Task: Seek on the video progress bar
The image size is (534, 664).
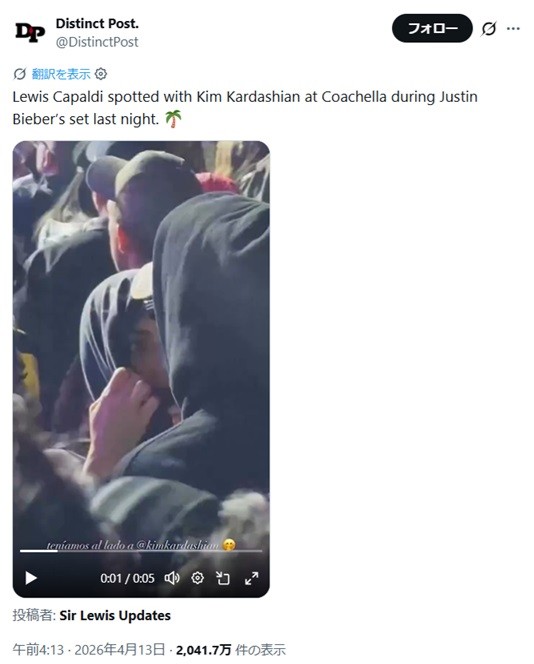Action: (141, 551)
